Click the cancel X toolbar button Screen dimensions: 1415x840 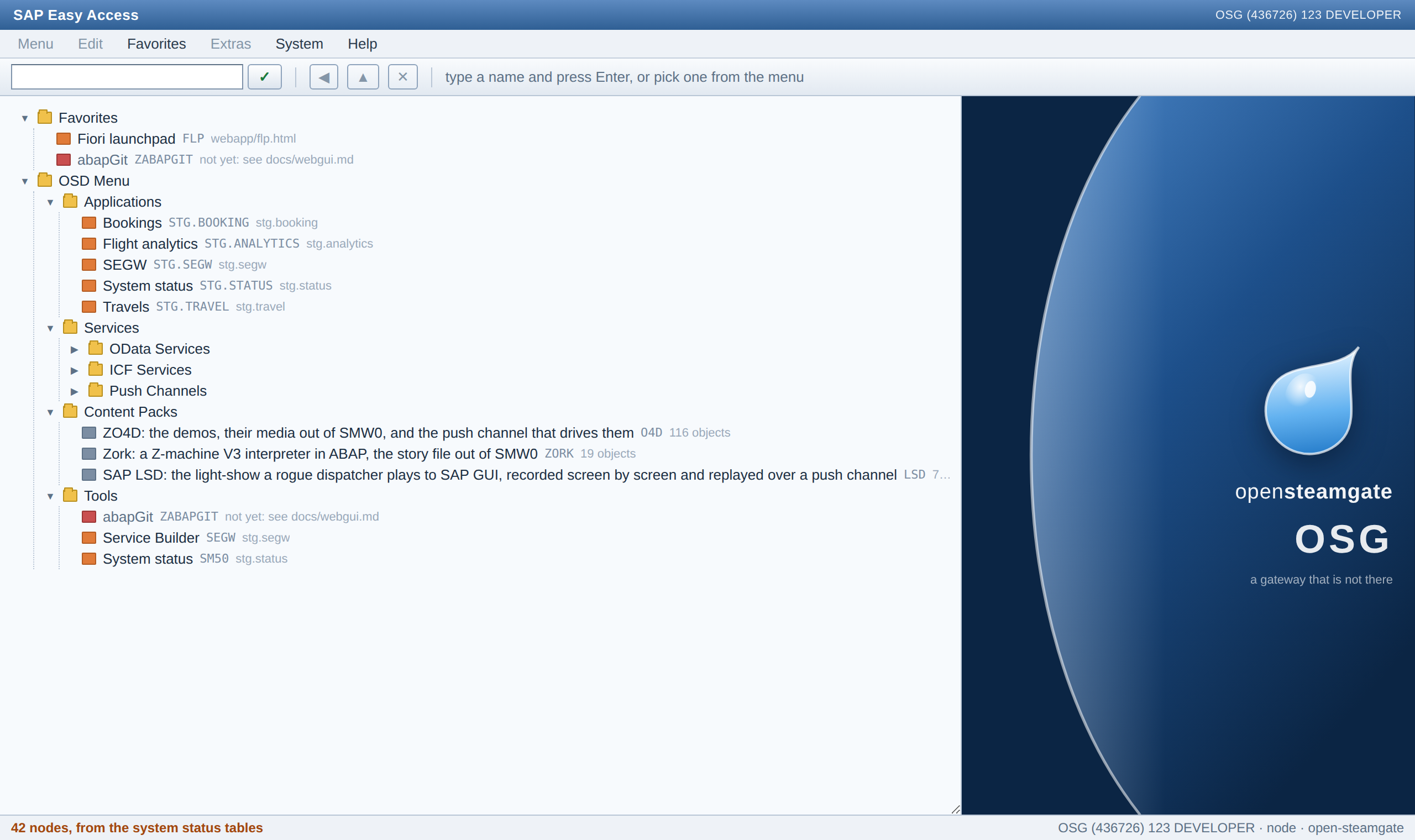point(402,77)
